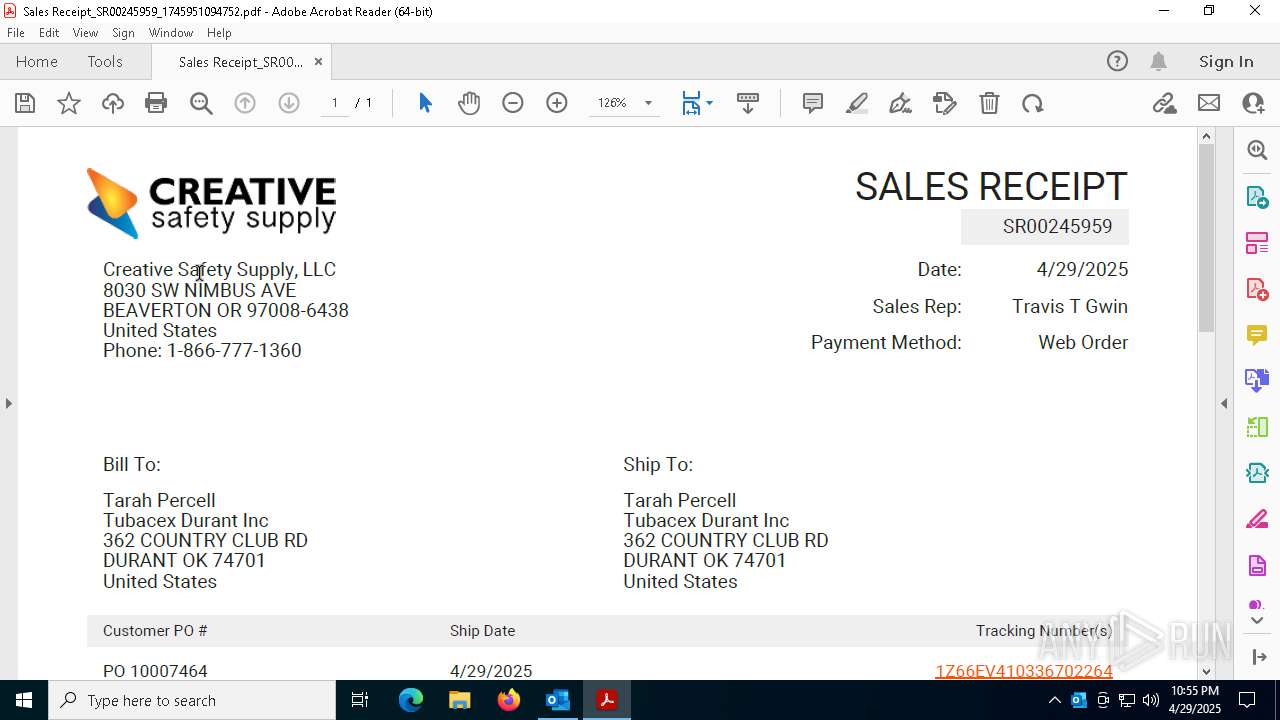The image size is (1280, 720).
Task: View notifications with the bell icon
Action: (x=1158, y=61)
